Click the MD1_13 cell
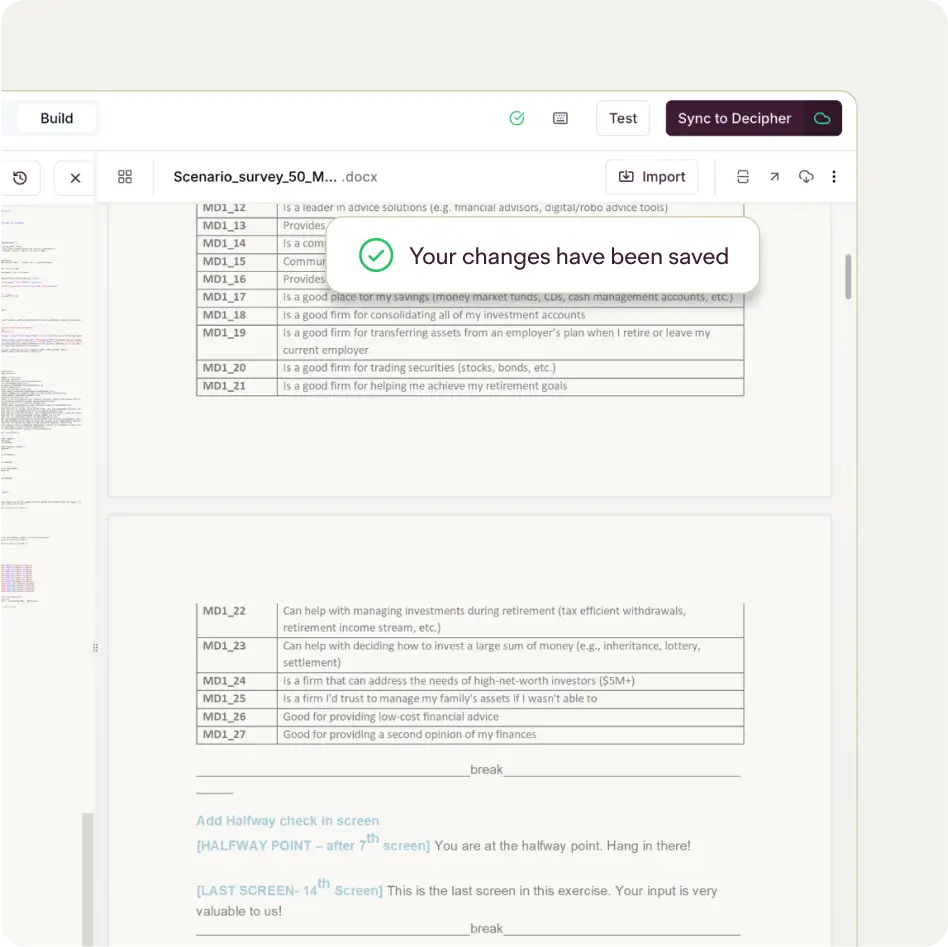 (x=237, y=226)
